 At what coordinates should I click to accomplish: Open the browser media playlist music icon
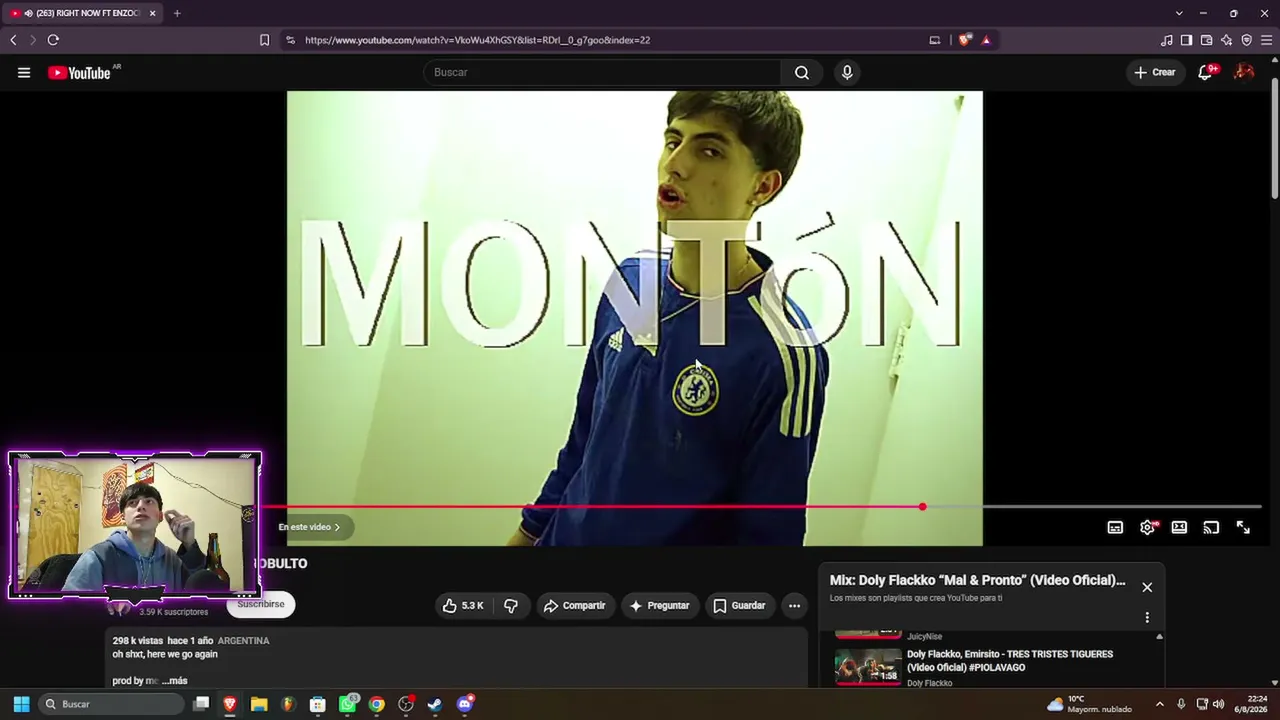pyautogui.click(x=1166, y=40)
